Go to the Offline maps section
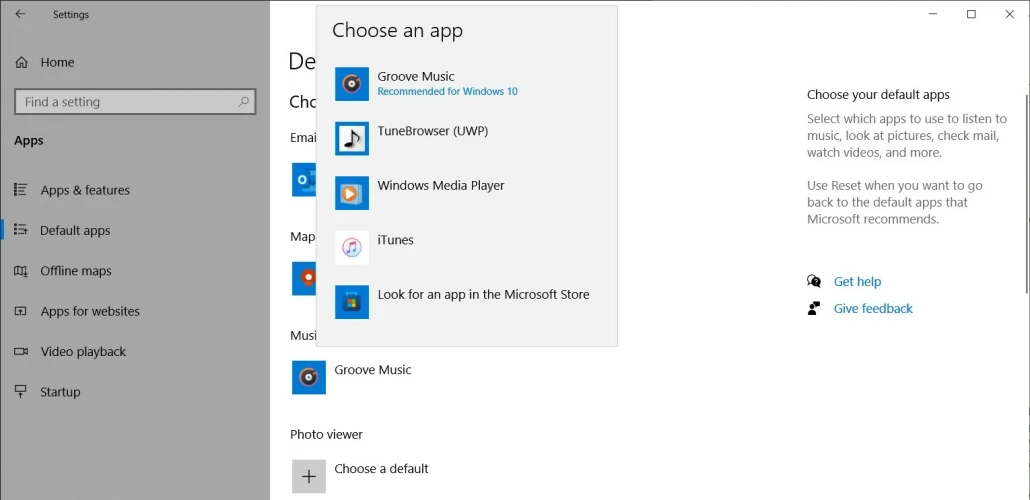 tap(76, 271)
